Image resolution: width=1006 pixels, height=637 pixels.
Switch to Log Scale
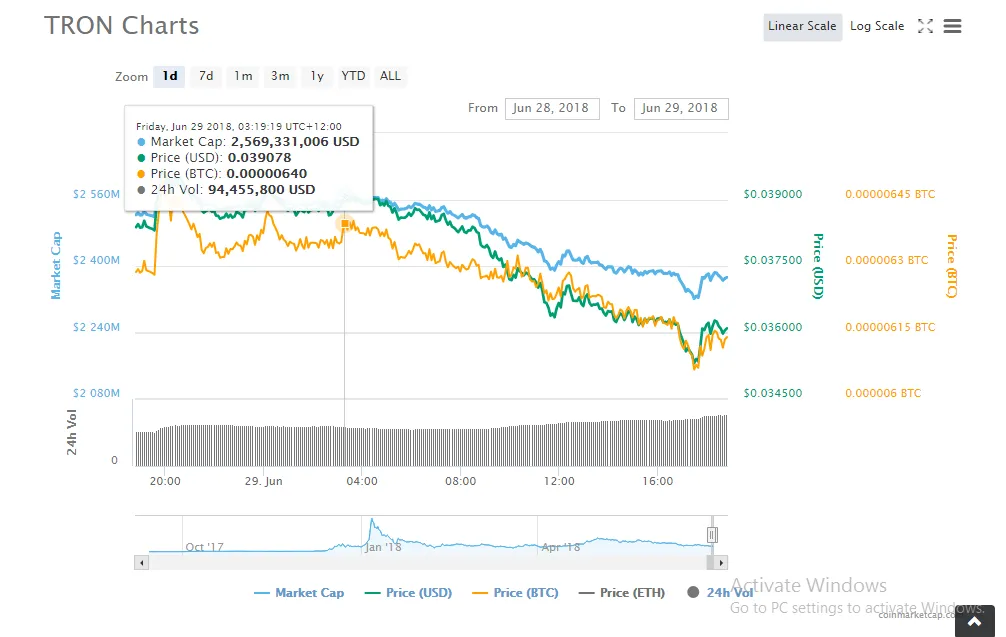coord(876,26)
